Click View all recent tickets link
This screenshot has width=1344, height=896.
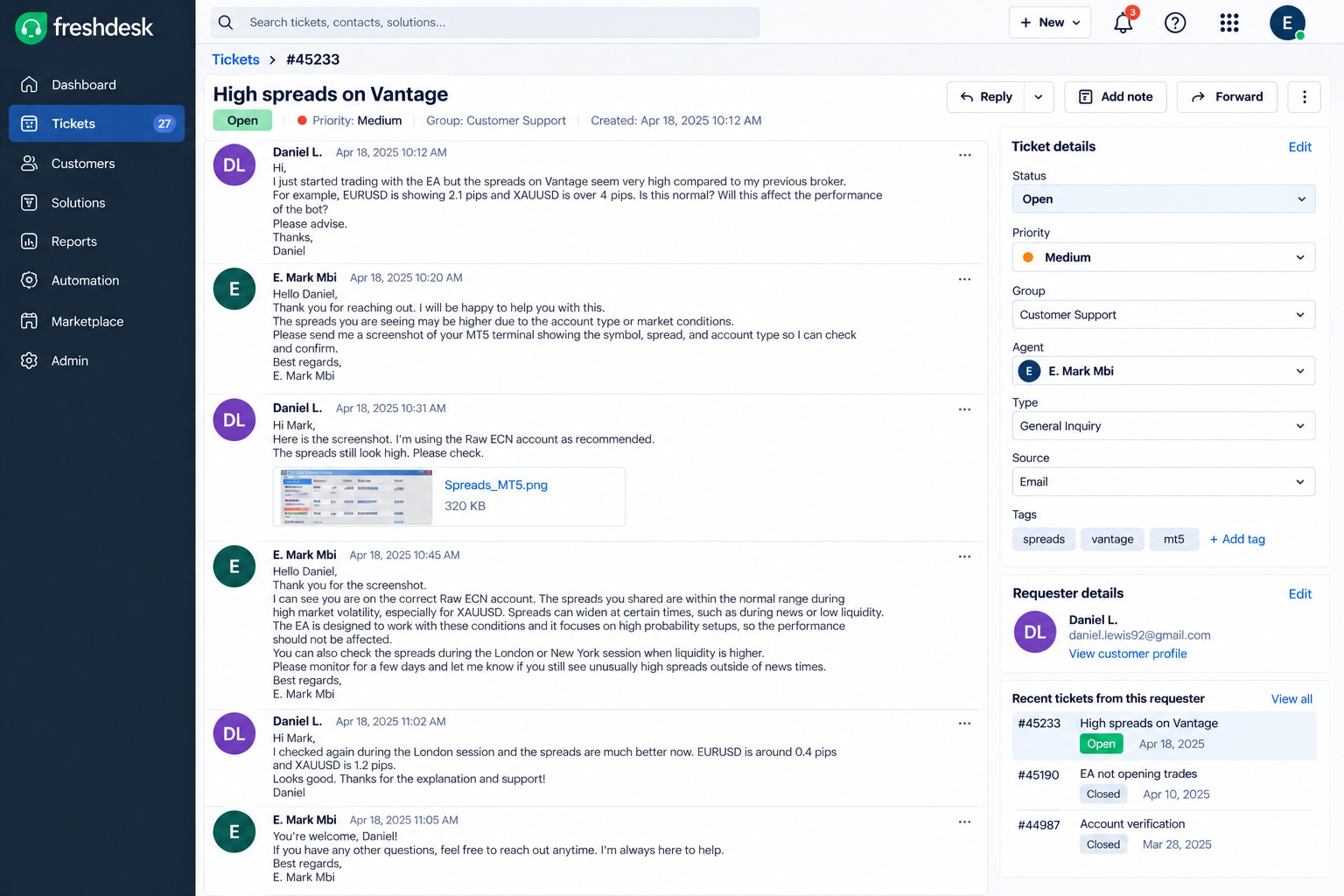point(1291,699)
